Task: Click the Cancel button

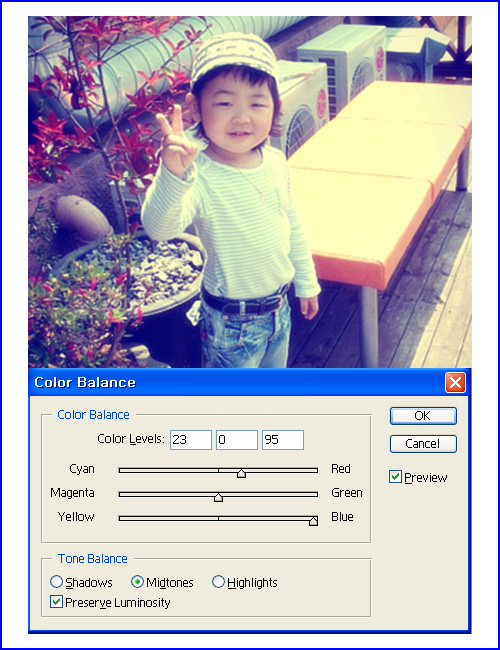Action: click(x=423, y=444)
